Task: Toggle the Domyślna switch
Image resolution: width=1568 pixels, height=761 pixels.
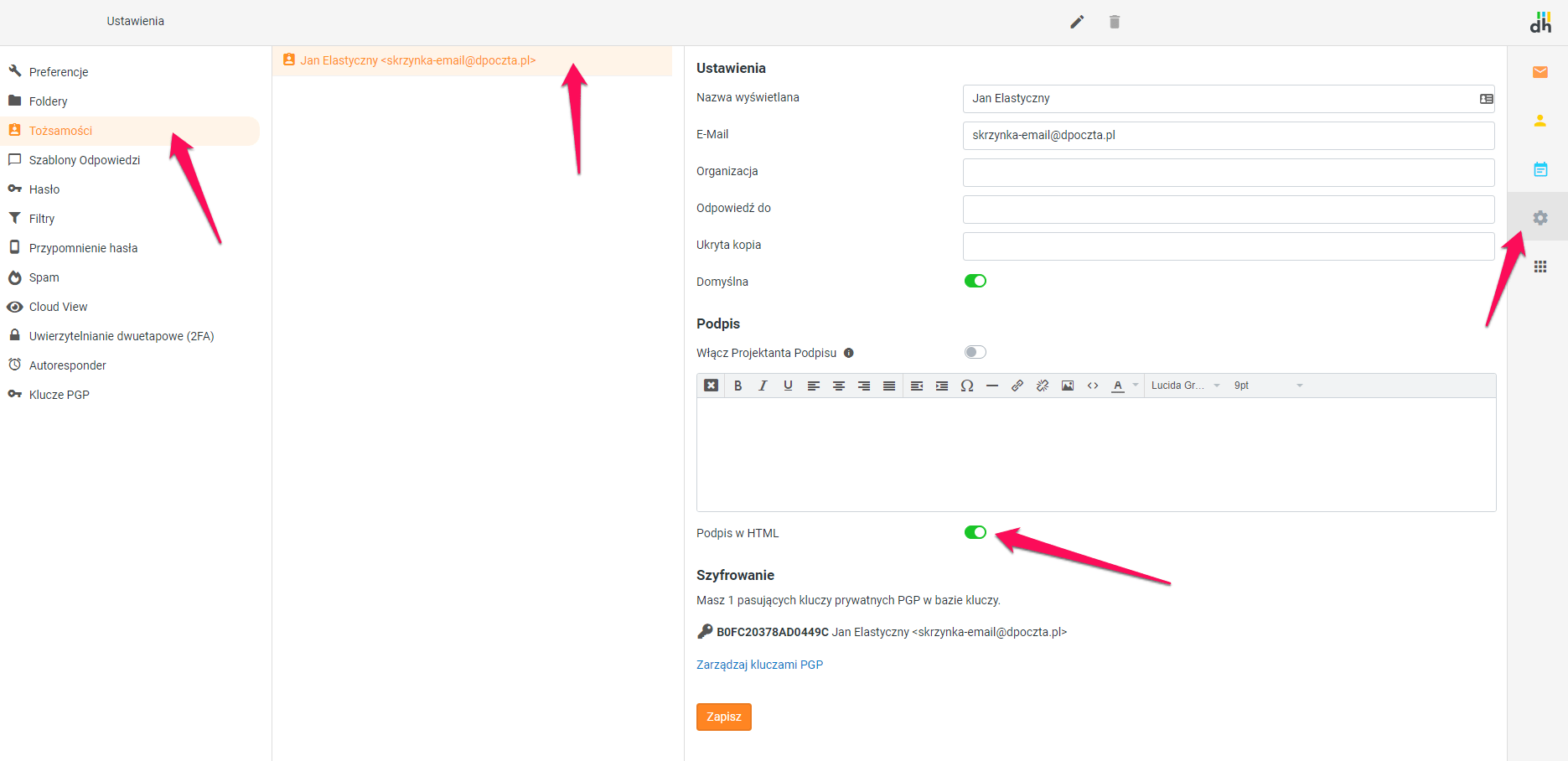Action: point(975,281)
